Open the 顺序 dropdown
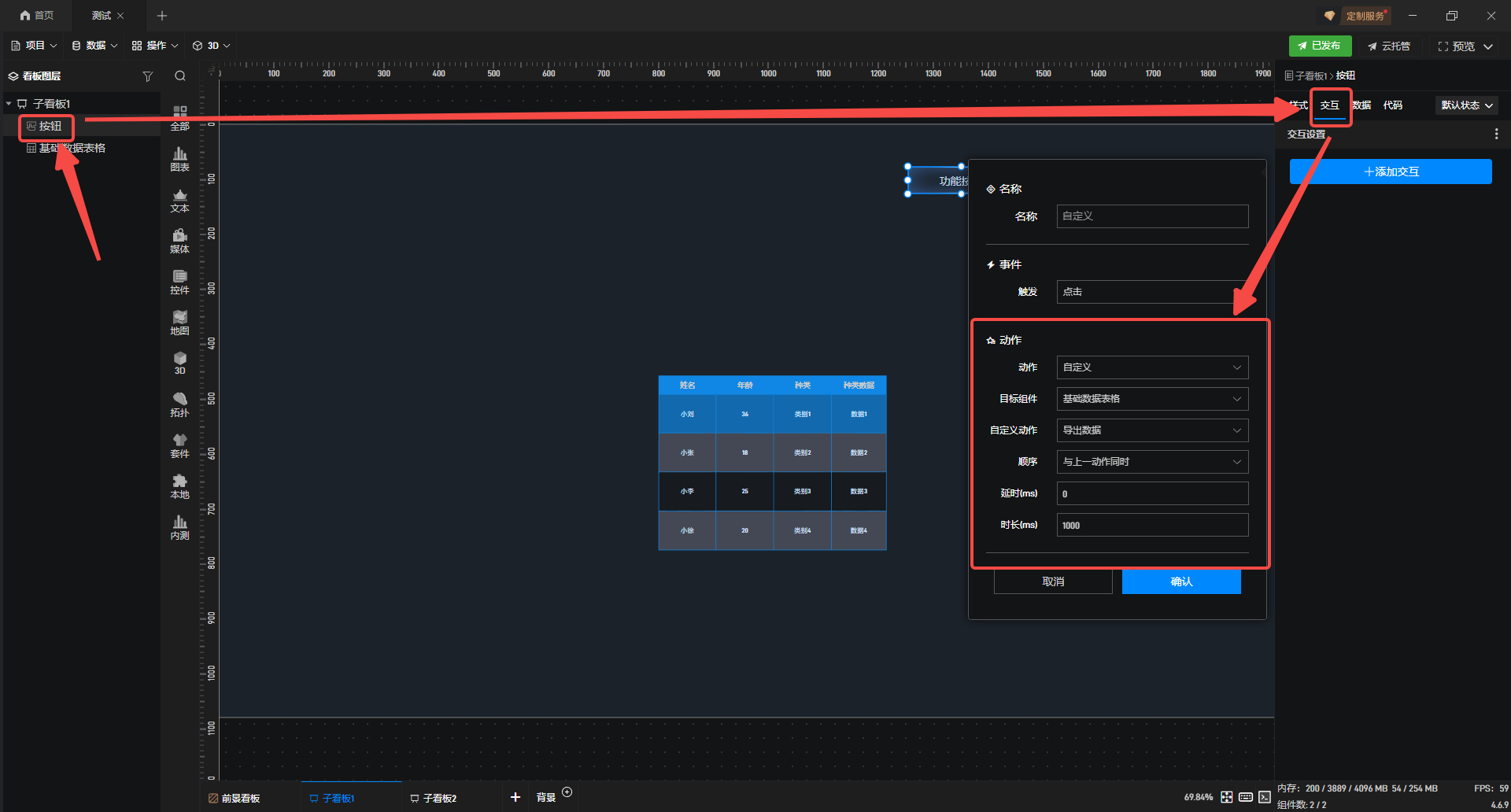This screenshot has height=812, width=1511. click(x=1151, y=462)
